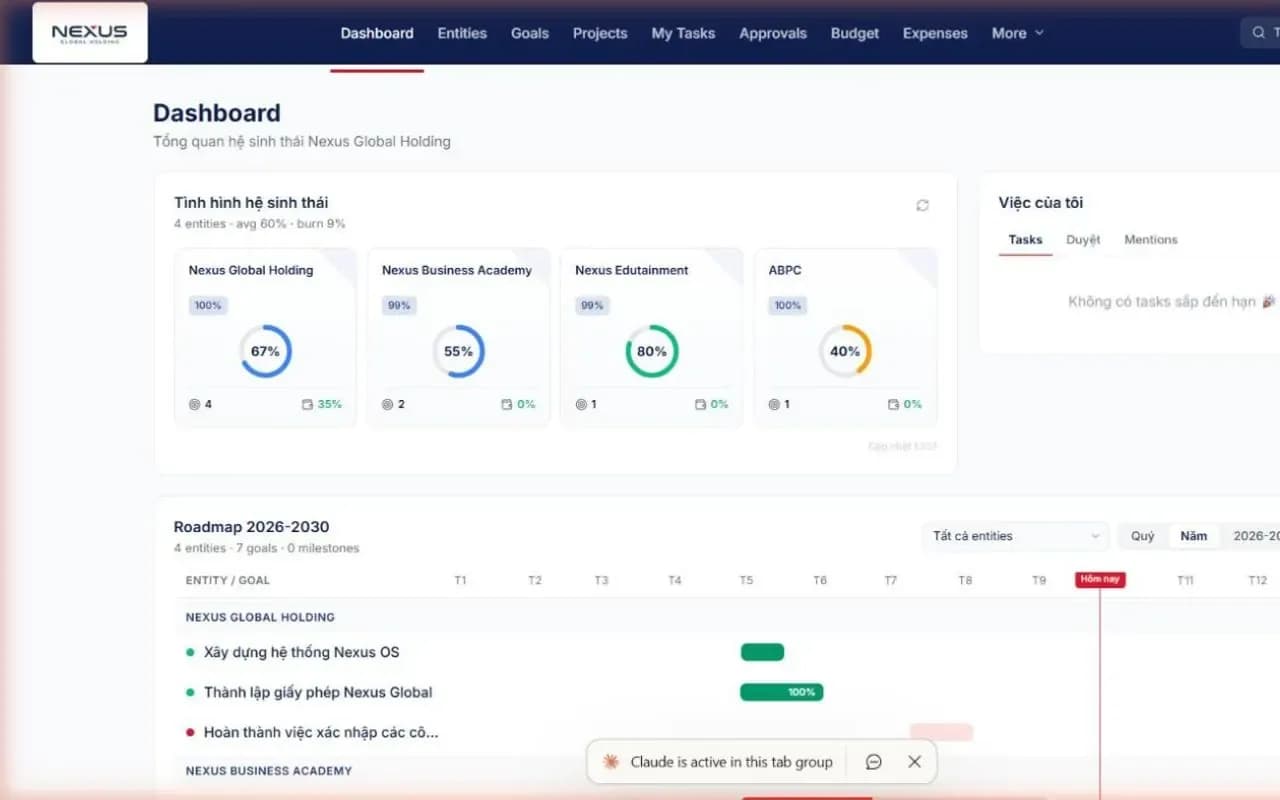Image resolution: width=1280 pixels, height=800 pixels.
Task: Open the Dashboard nav item
Action: tap(377, 33)
